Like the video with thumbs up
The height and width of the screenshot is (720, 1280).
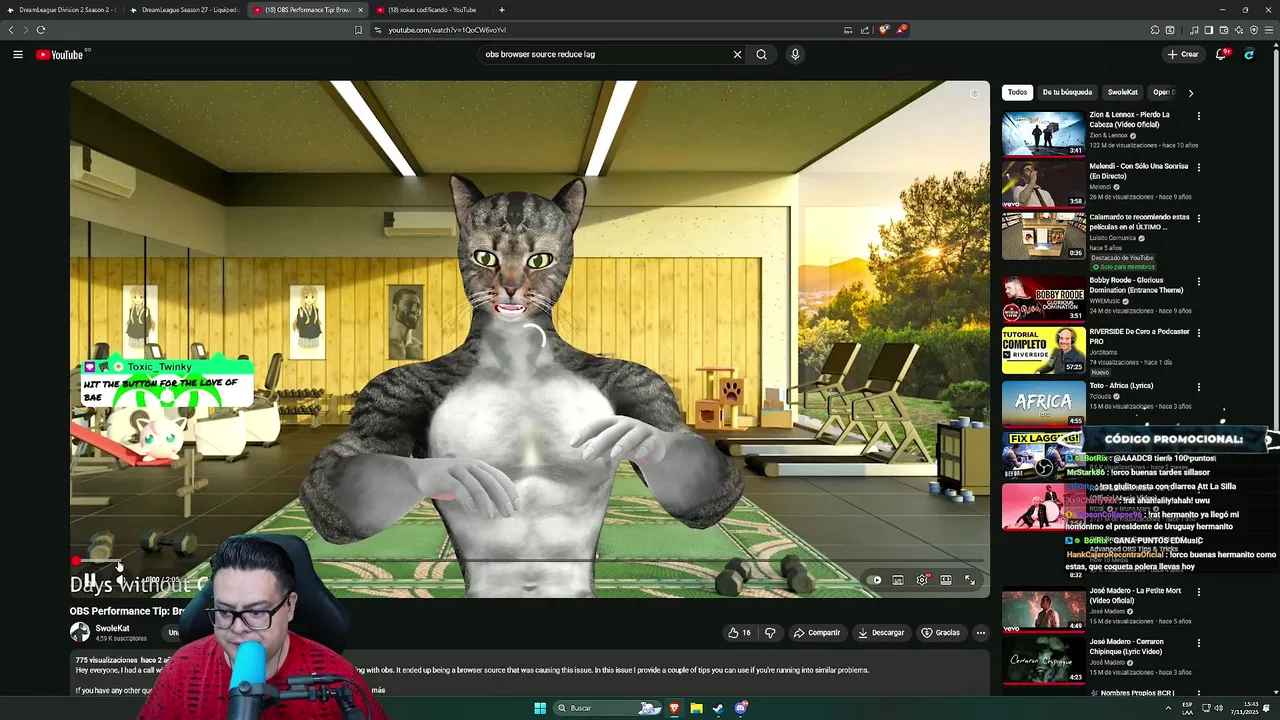tap(739, 632)
